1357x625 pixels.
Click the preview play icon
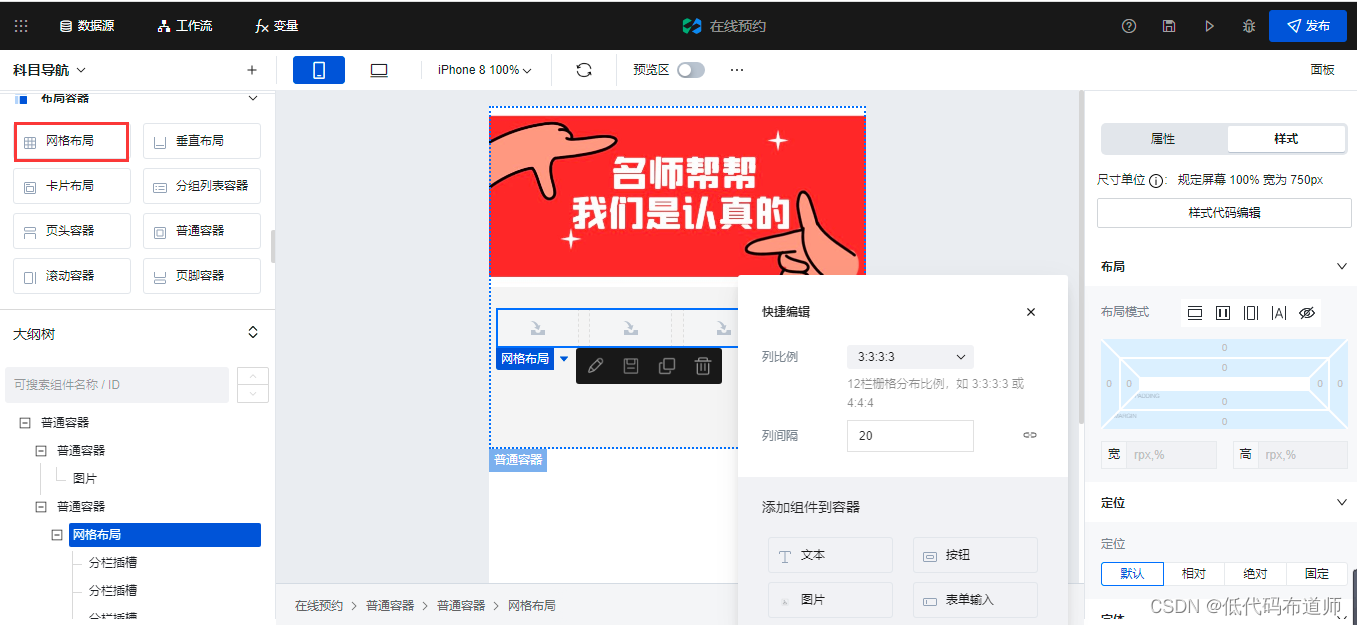[x=1209, y=26]
